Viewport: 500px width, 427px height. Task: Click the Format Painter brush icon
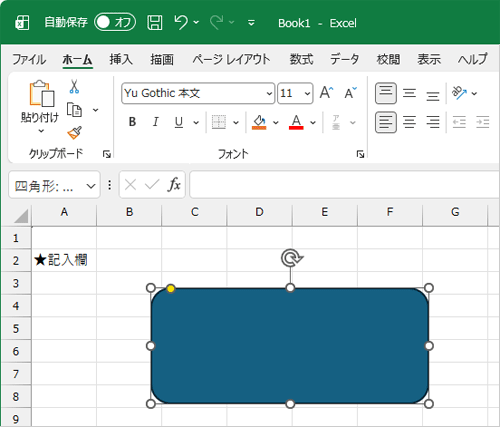(x=75, y=133)
